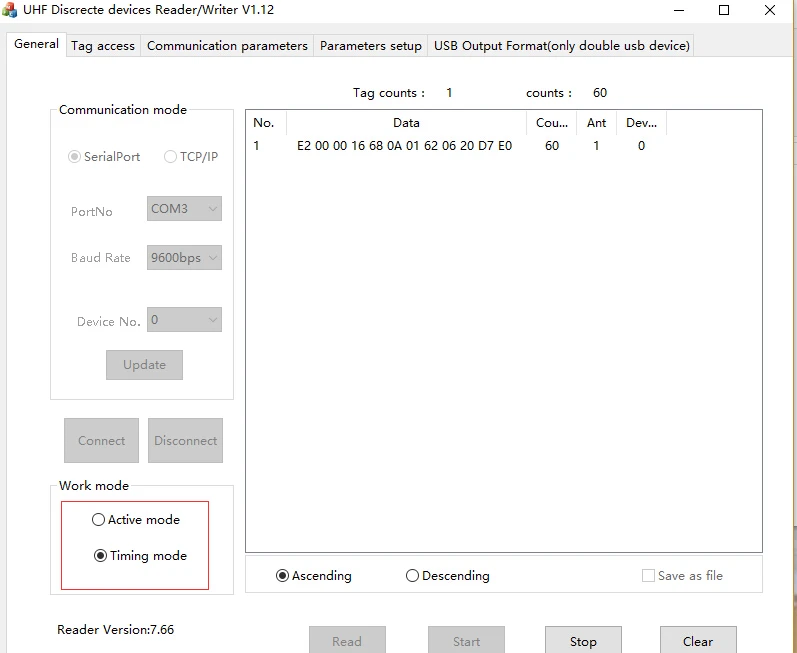Select Active mode work mode

click(x=136, y=519)
